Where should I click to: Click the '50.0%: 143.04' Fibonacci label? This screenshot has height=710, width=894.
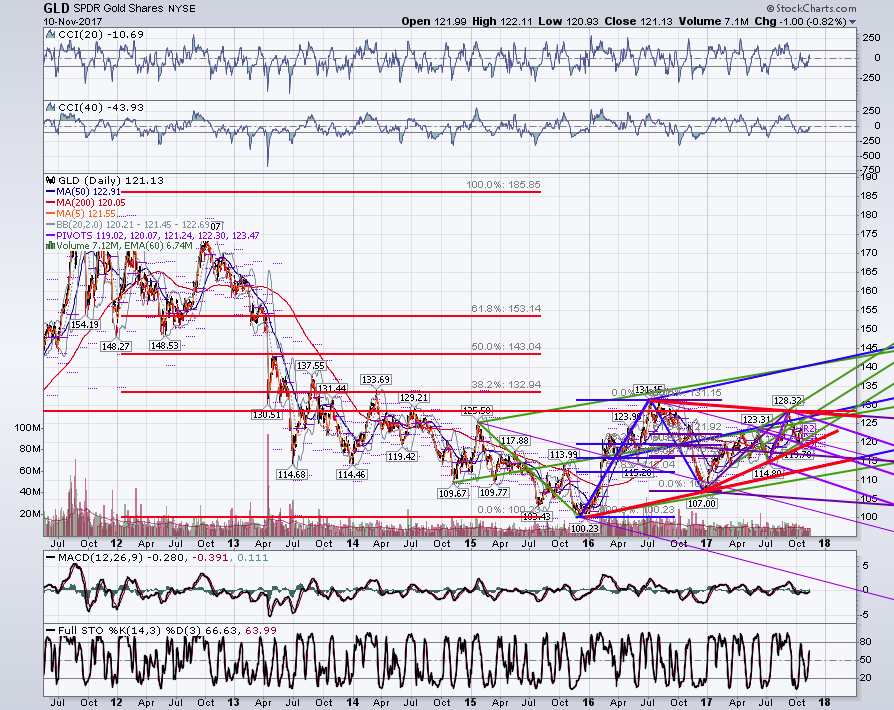pos(506,347)
